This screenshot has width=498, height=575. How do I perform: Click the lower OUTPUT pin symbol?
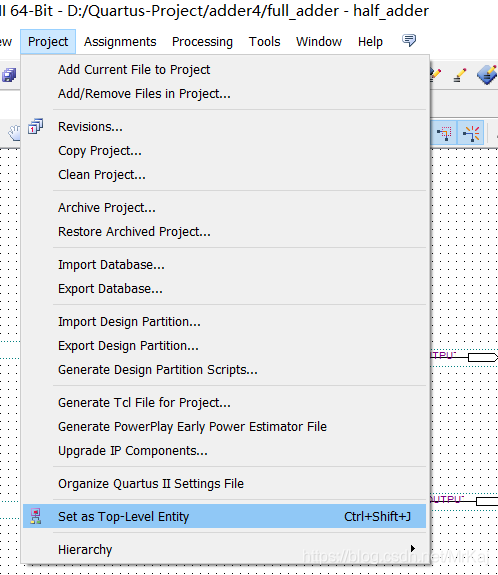point(487,501)
